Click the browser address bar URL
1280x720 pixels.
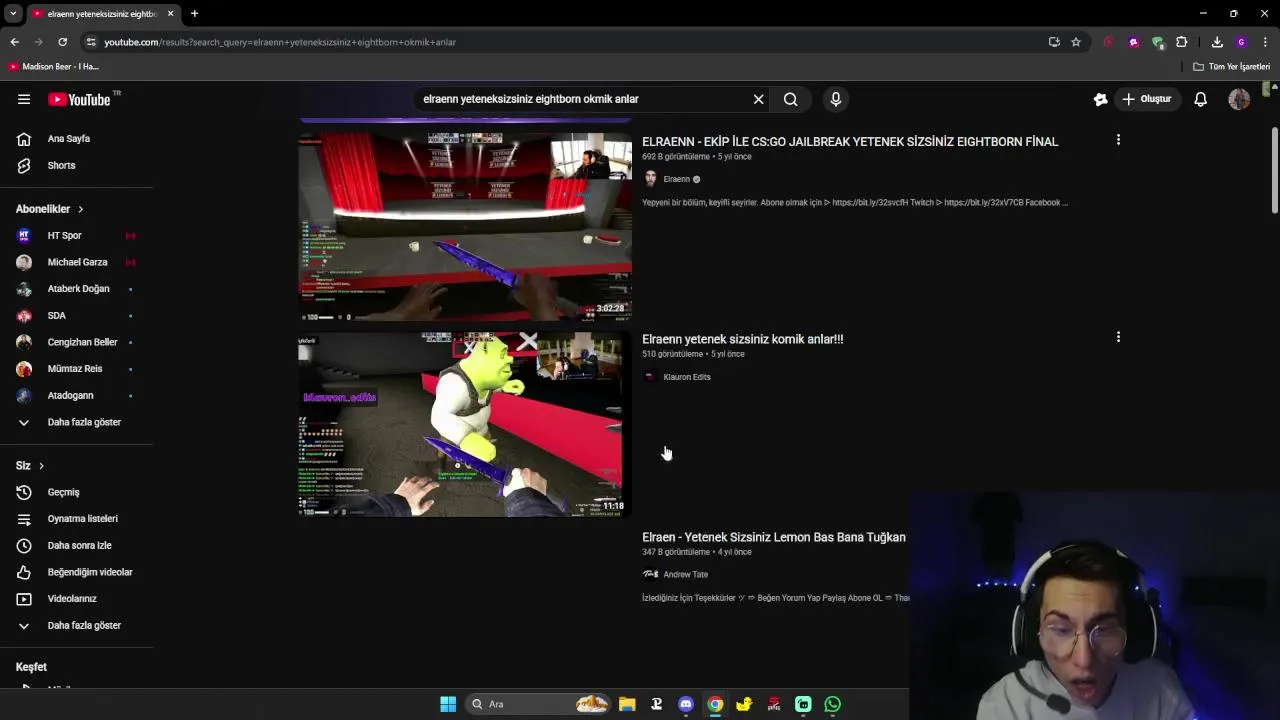[280, 42]
